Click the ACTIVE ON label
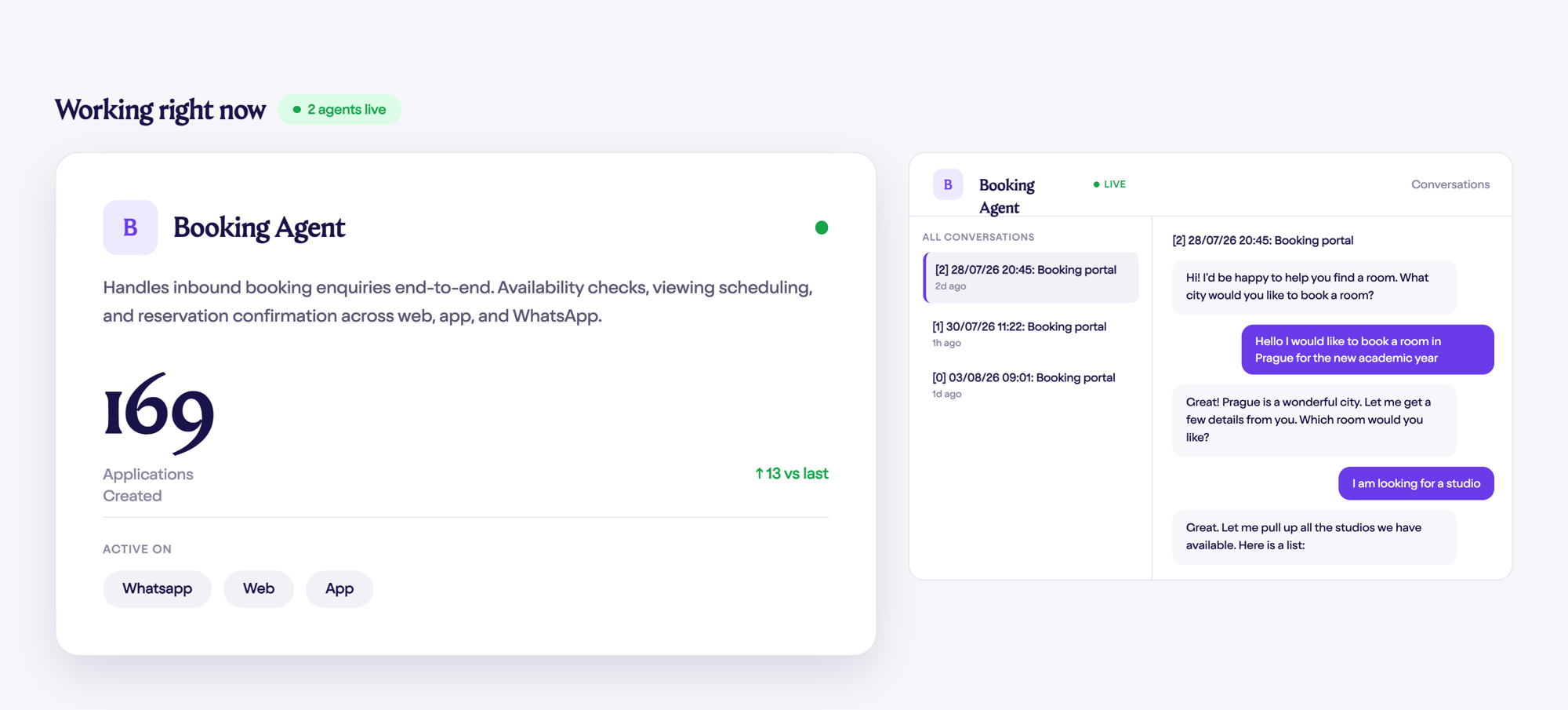1568x710 pixels. pos(137,549)
